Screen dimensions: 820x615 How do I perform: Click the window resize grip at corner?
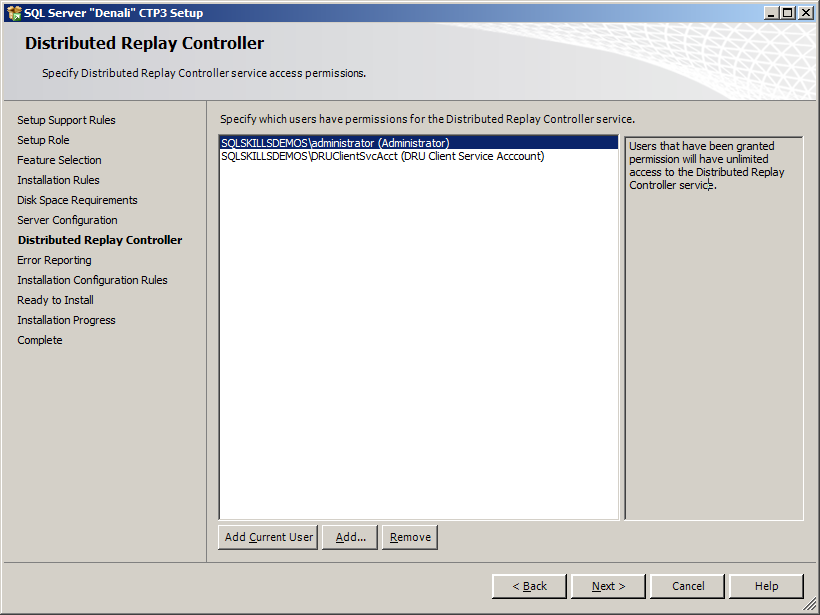point(810,605)
